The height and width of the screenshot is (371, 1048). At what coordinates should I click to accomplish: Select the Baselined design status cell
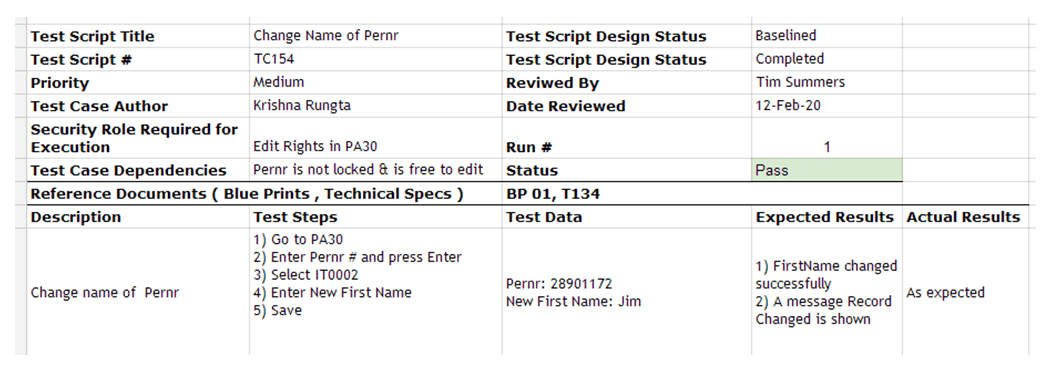coord(826,36)
